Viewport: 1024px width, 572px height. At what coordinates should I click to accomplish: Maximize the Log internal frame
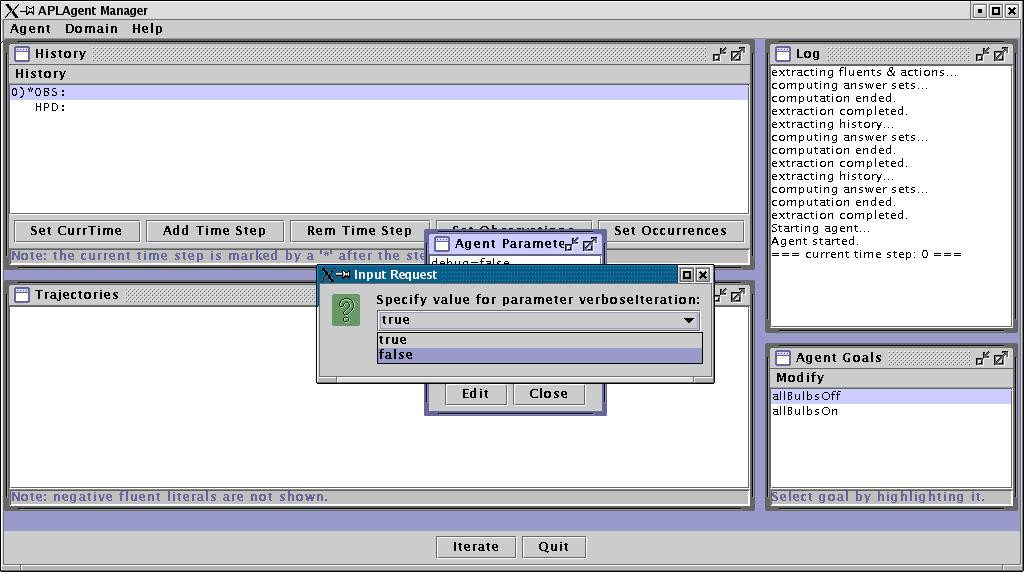pos(1000,54)
